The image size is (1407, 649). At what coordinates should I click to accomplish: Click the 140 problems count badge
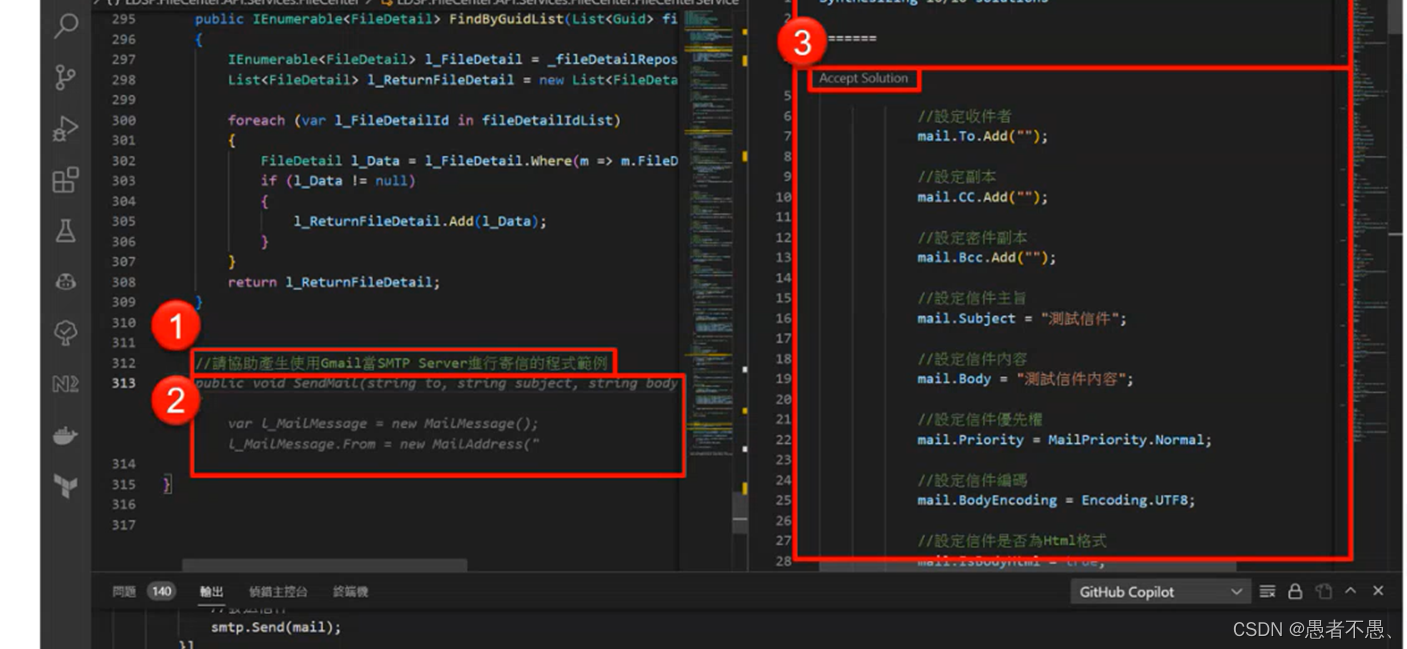[161, 591]
